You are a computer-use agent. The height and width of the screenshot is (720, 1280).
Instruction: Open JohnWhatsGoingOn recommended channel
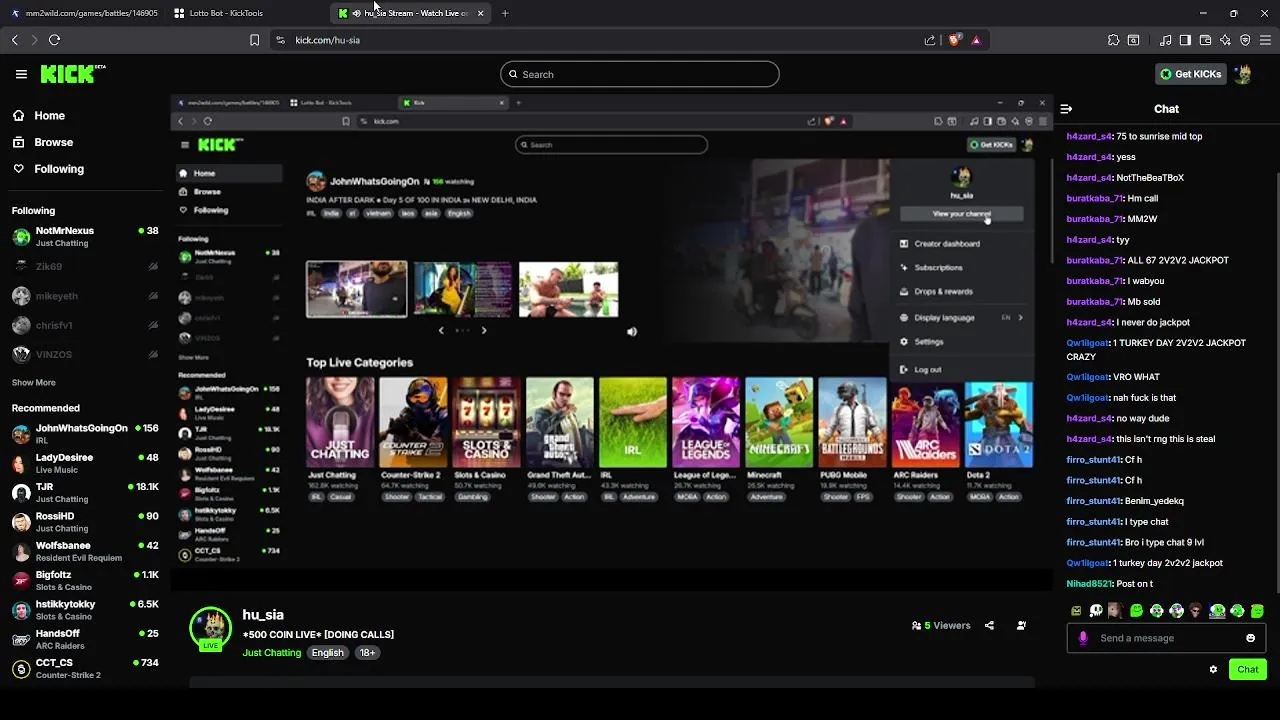point(84,434)
